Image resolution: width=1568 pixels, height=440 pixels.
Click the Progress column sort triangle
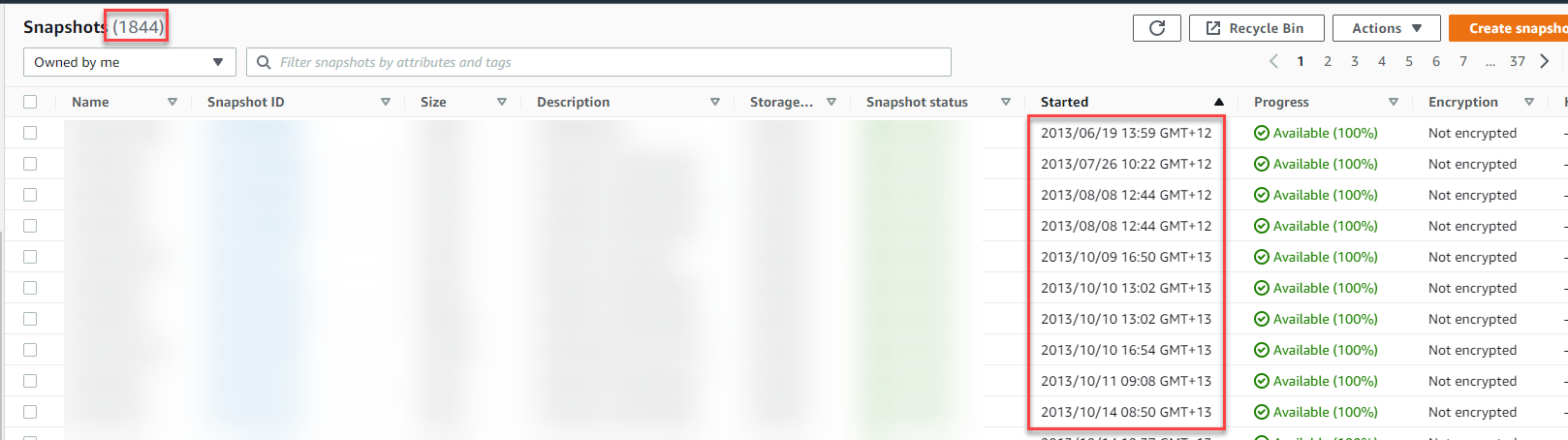(1394, 102)
